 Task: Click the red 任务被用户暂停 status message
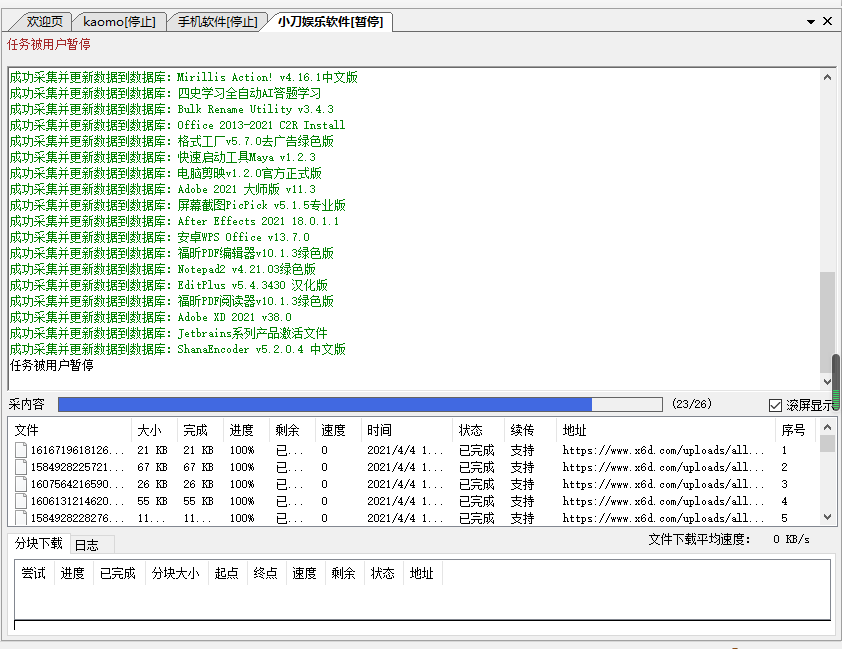[49, 44]
